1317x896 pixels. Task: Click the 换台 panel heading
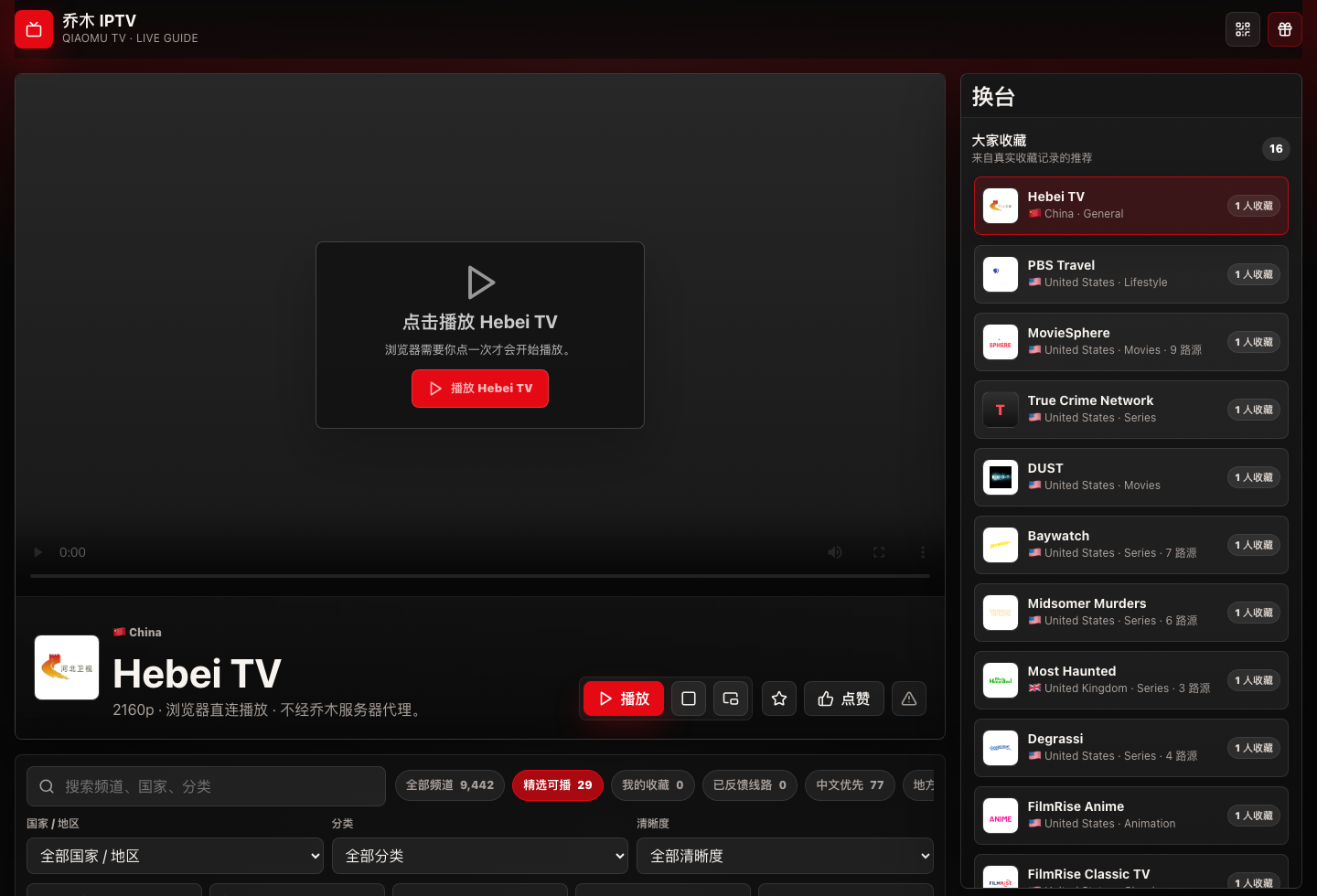pos(993,96)
